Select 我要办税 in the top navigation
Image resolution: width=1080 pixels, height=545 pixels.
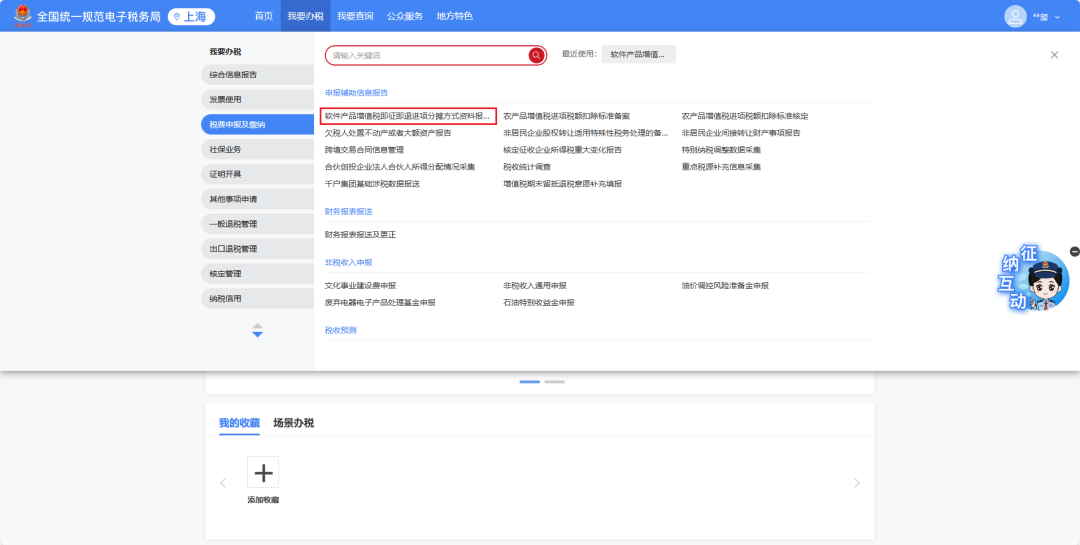305,16
